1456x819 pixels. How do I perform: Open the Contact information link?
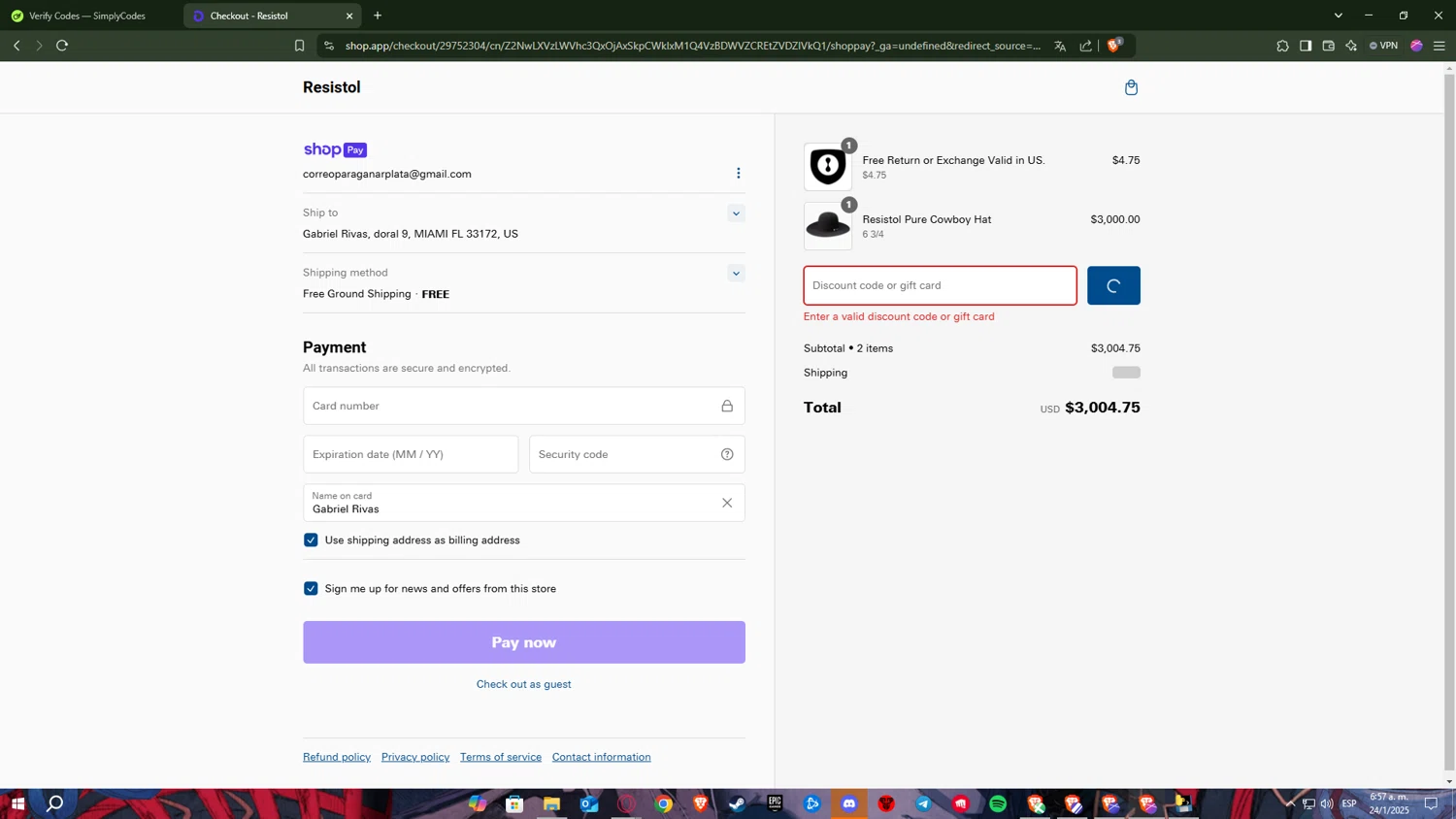602,757
